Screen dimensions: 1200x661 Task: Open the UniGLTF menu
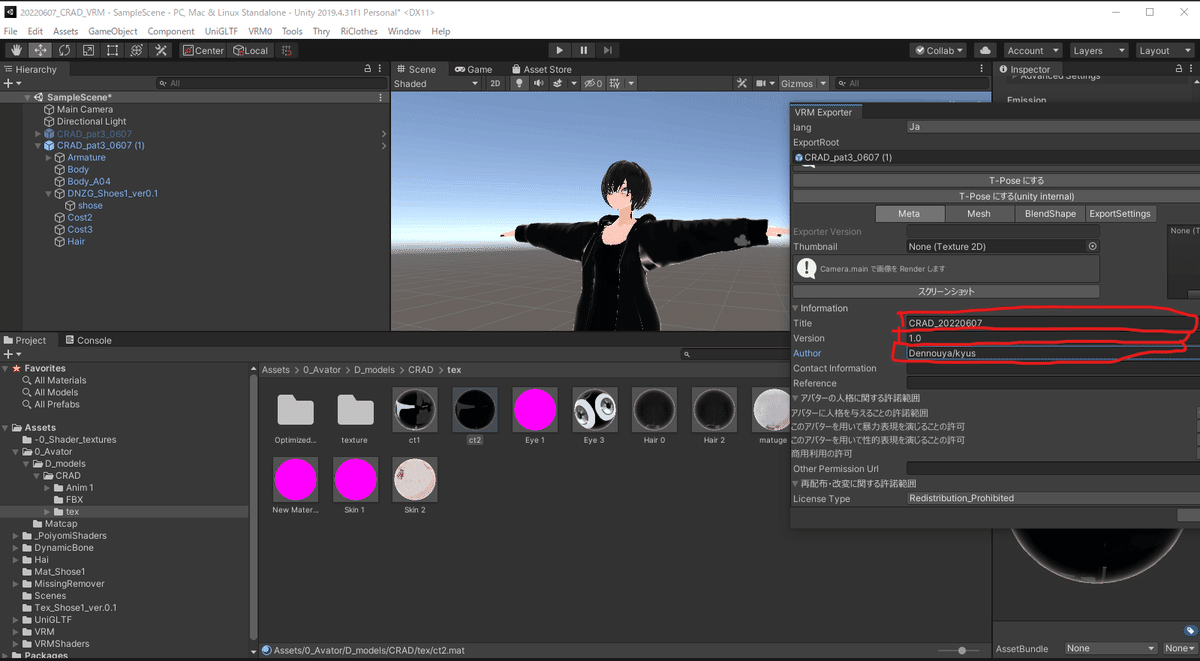pyautogui.click(x=222, y=31)
